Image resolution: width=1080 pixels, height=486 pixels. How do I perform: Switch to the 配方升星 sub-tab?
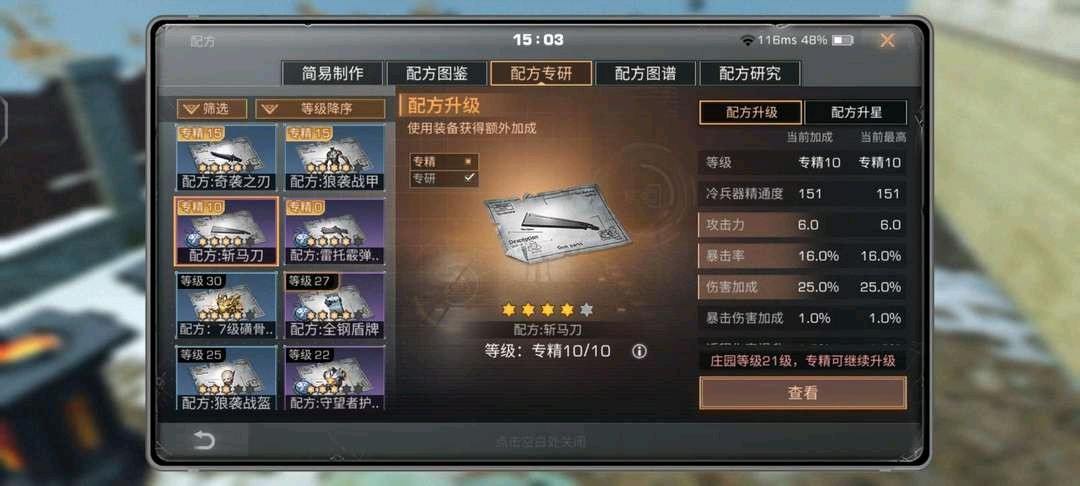coord(856,112)
